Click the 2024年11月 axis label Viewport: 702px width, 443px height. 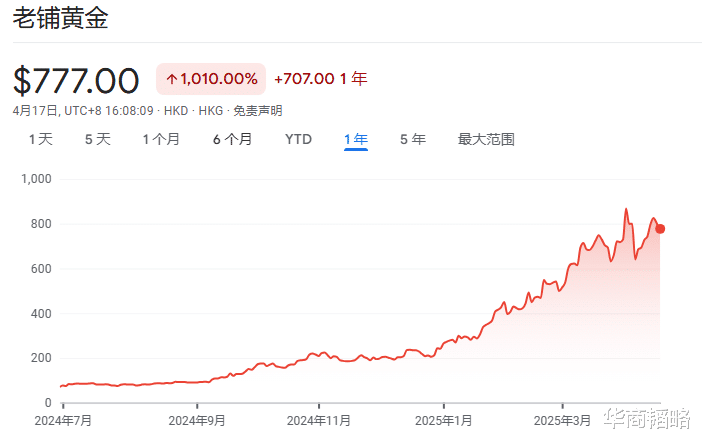(x=320, y=421)
